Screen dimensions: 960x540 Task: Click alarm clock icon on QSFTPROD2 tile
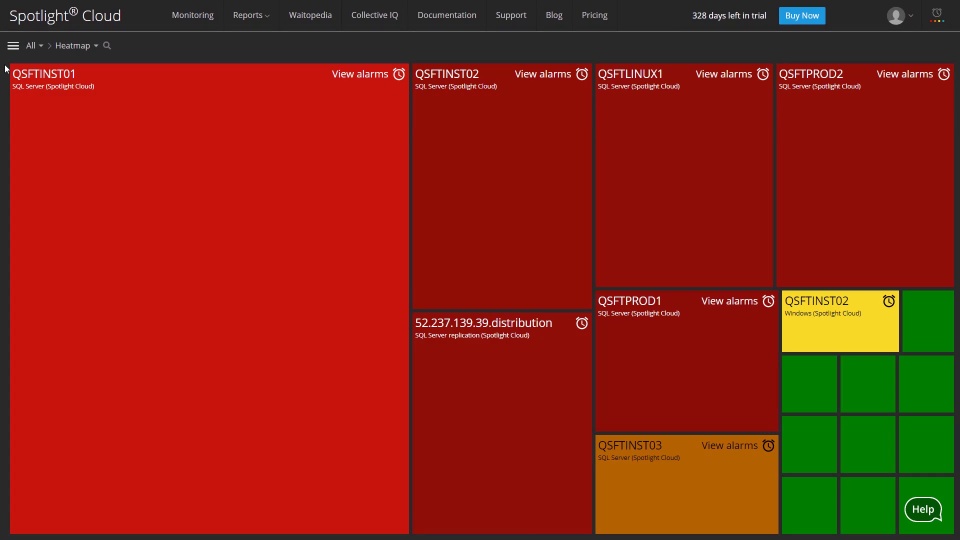tap(944, 74)
